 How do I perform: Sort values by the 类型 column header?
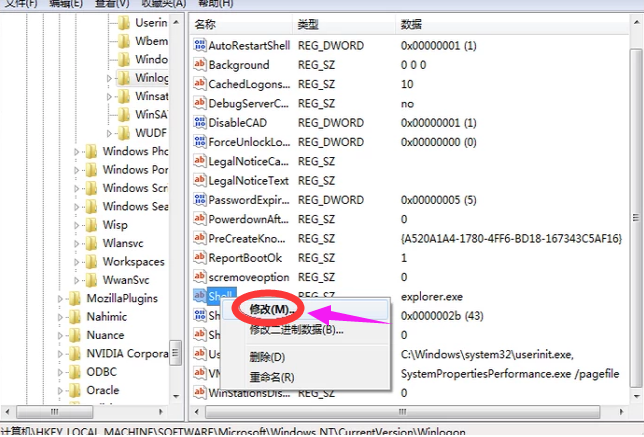(x=308, y=24)
